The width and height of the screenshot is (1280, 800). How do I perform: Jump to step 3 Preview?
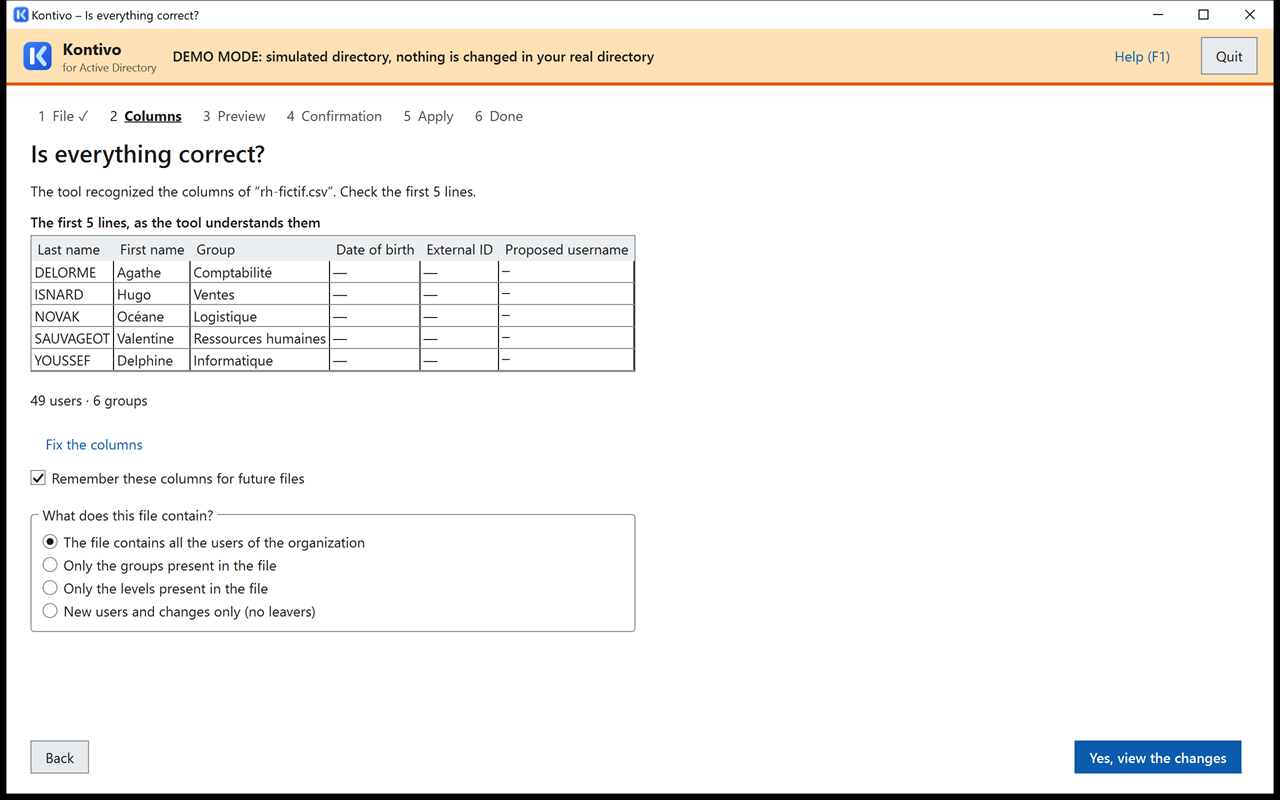point(234,116)
